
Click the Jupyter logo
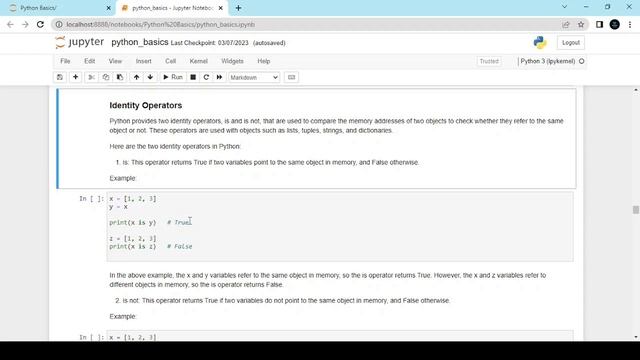point(80,42)
